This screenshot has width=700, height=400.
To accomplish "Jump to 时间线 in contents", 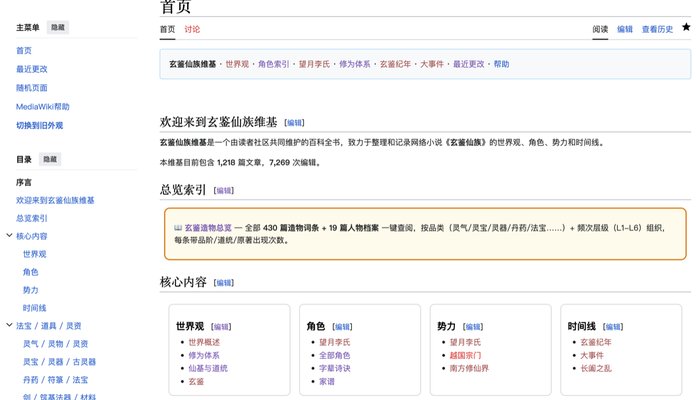I will 35,308.
